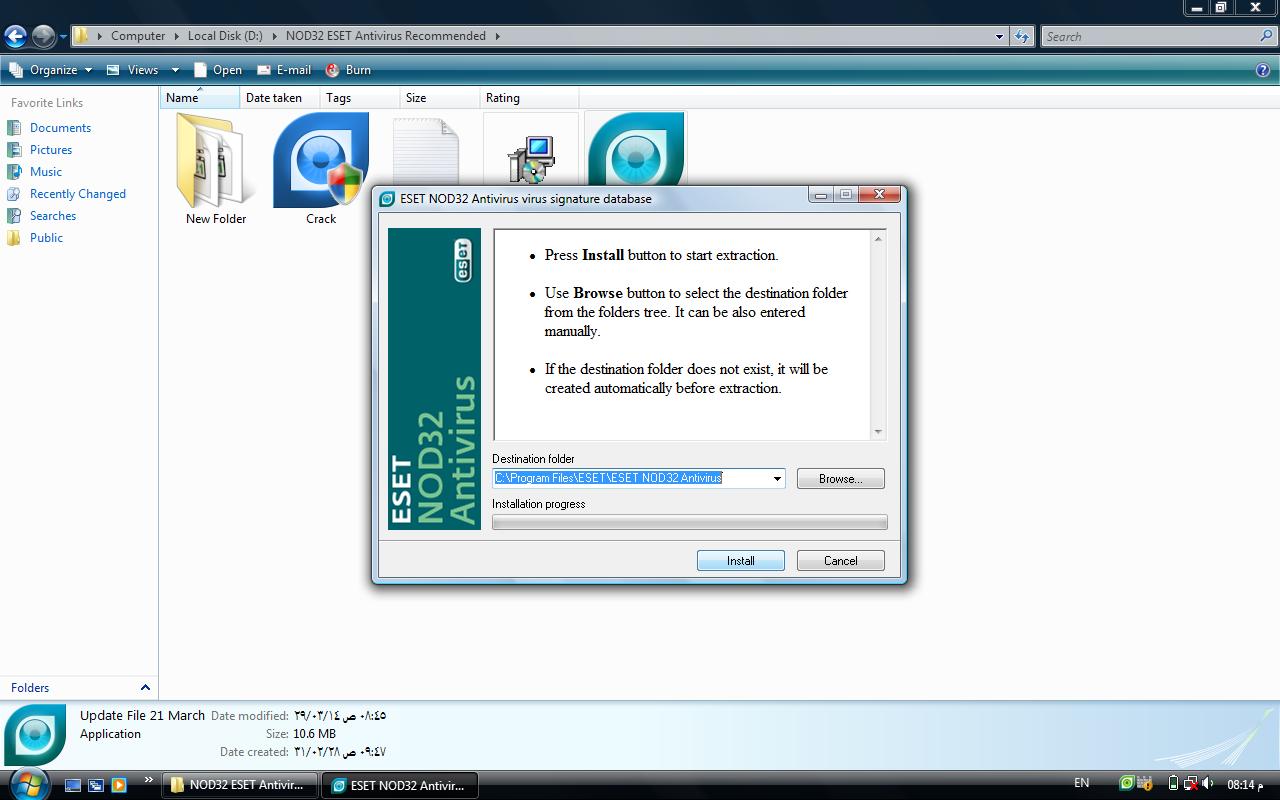Cancel the ESET installer dialog

coord(840,561)
